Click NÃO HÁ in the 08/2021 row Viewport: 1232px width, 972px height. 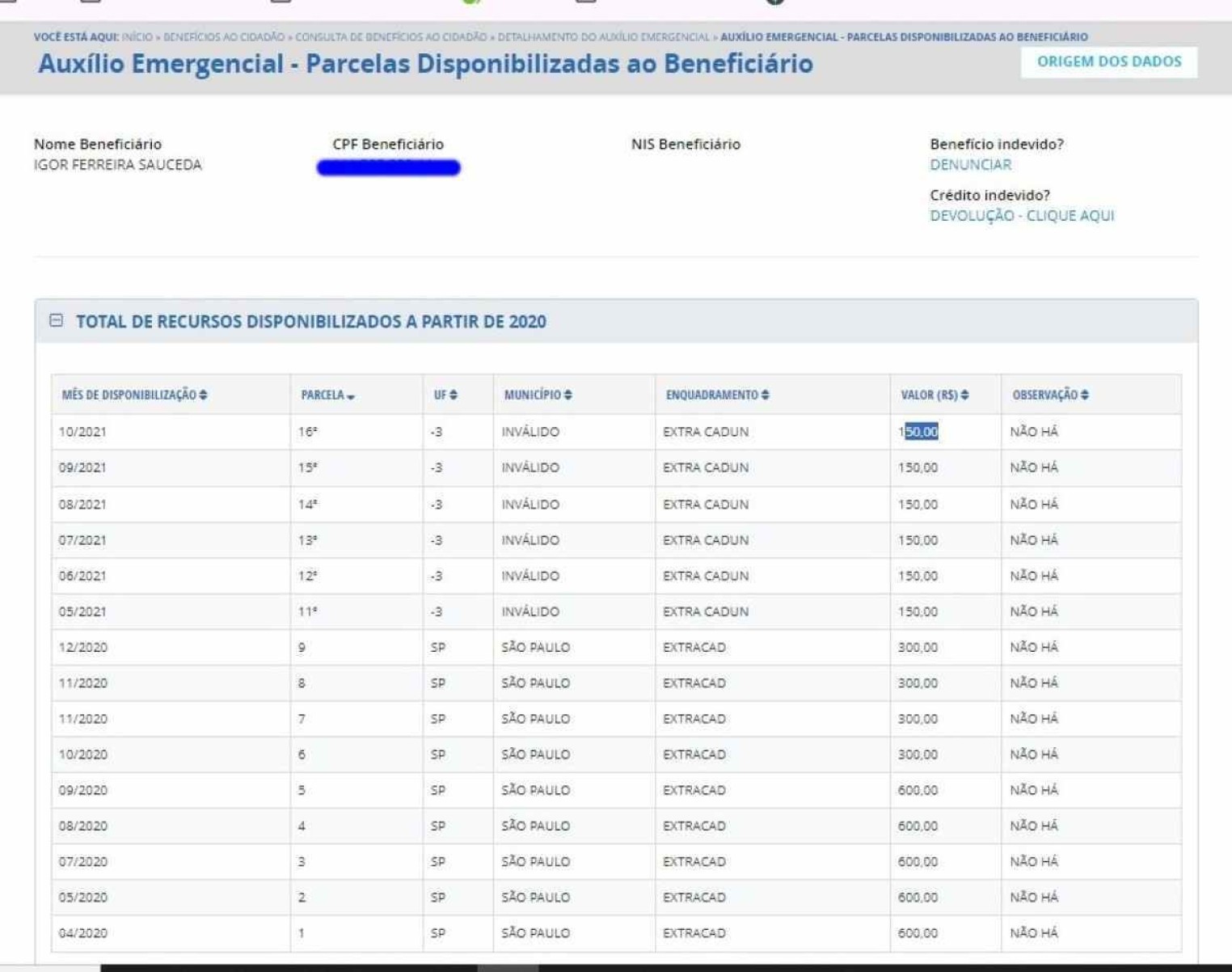click(1034, 504)
